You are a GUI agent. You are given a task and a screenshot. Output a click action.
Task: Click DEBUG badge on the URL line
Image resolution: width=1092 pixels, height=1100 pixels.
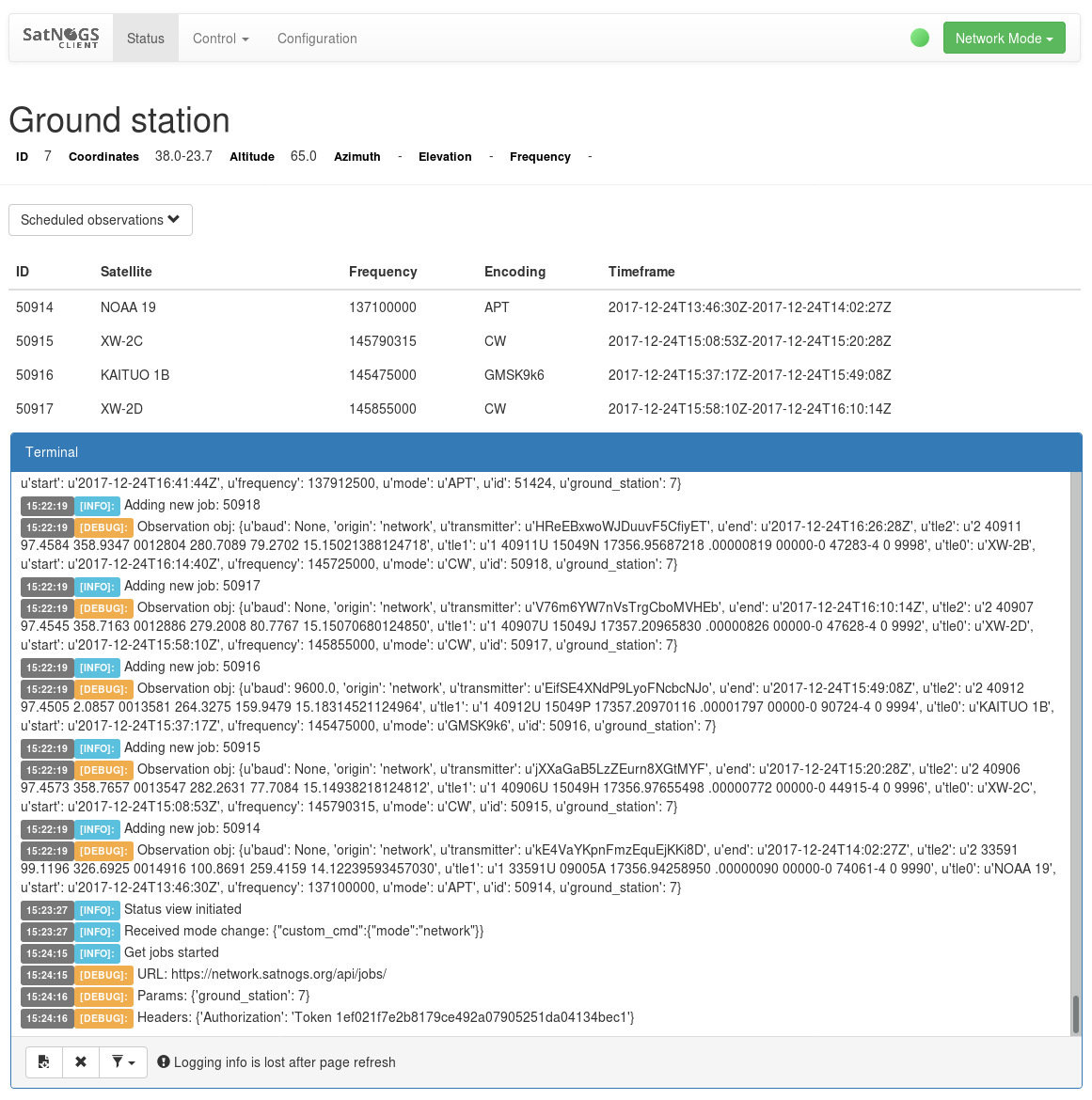click(103, 975)
